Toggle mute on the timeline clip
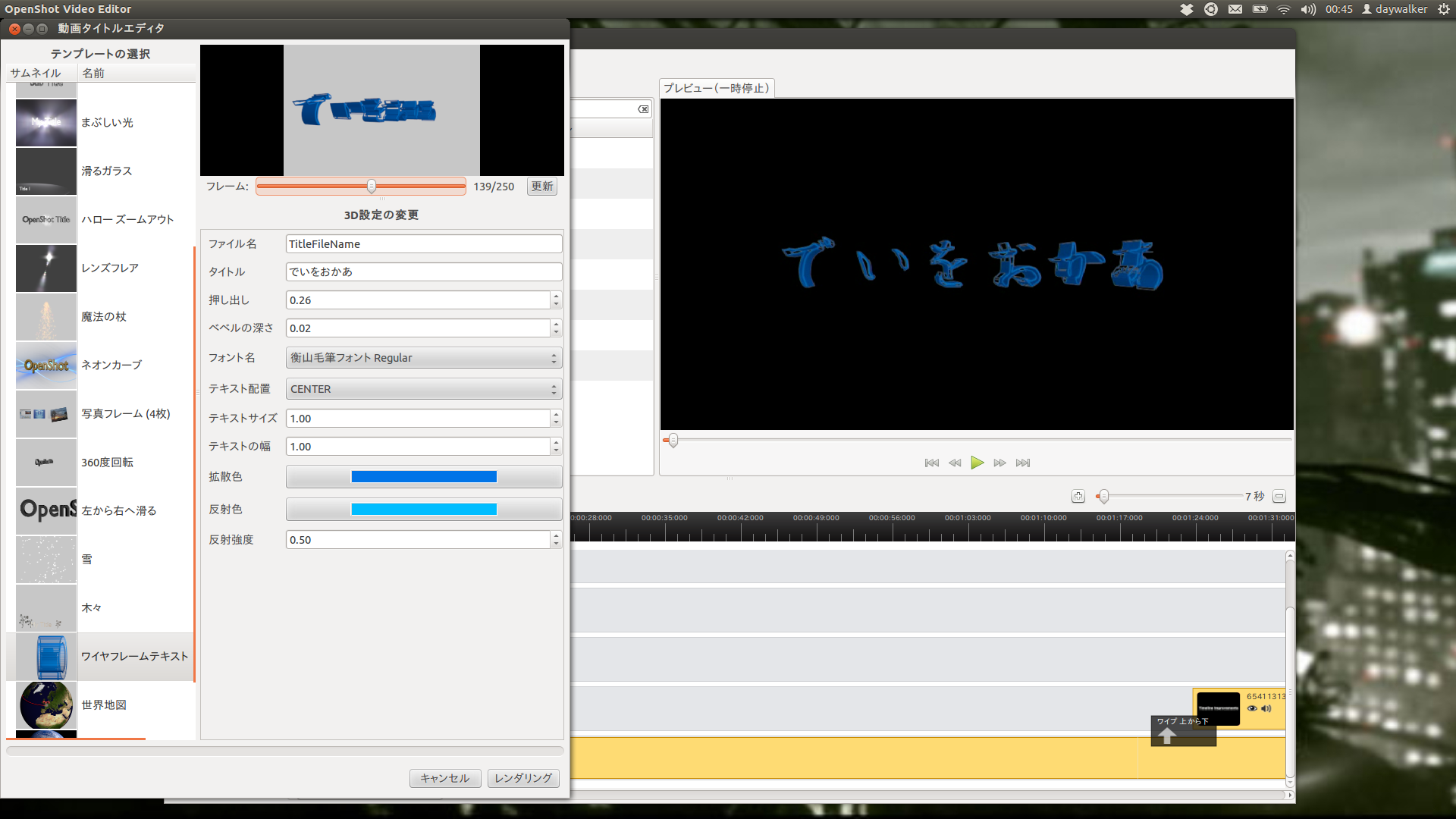Viewport: 1456px width, 819px height. point(1265,708)
